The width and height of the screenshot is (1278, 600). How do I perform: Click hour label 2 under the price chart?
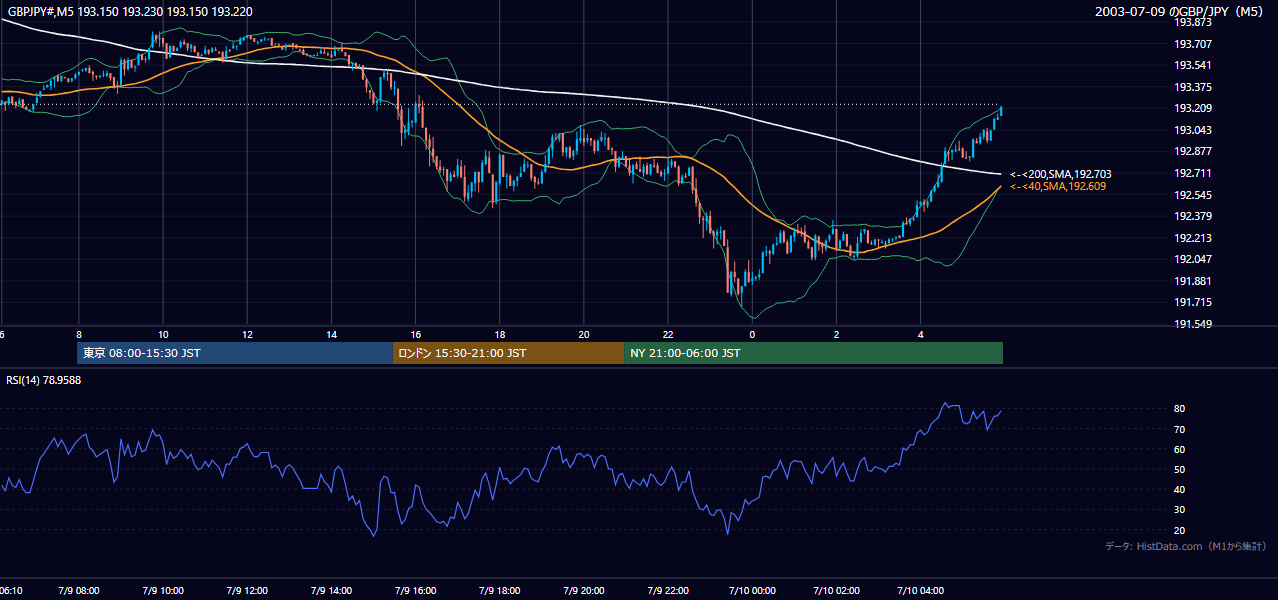(836, 335)
